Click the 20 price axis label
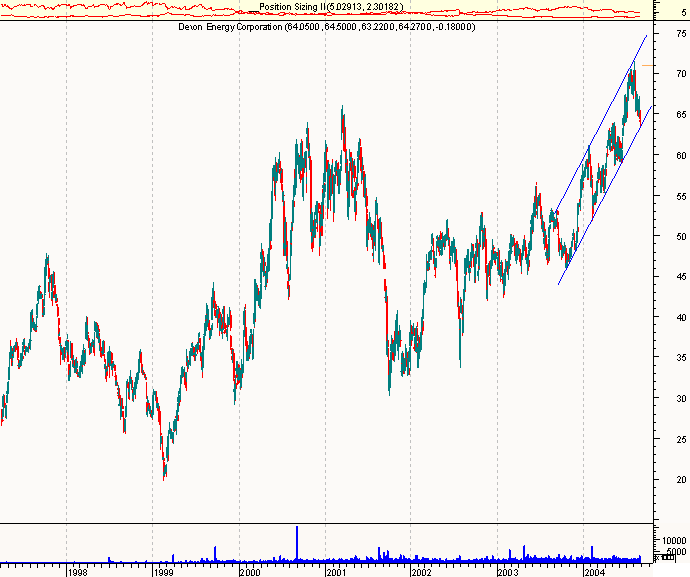Image resolution: width=690 pixels, height=577 pixels. pos(681,480)
